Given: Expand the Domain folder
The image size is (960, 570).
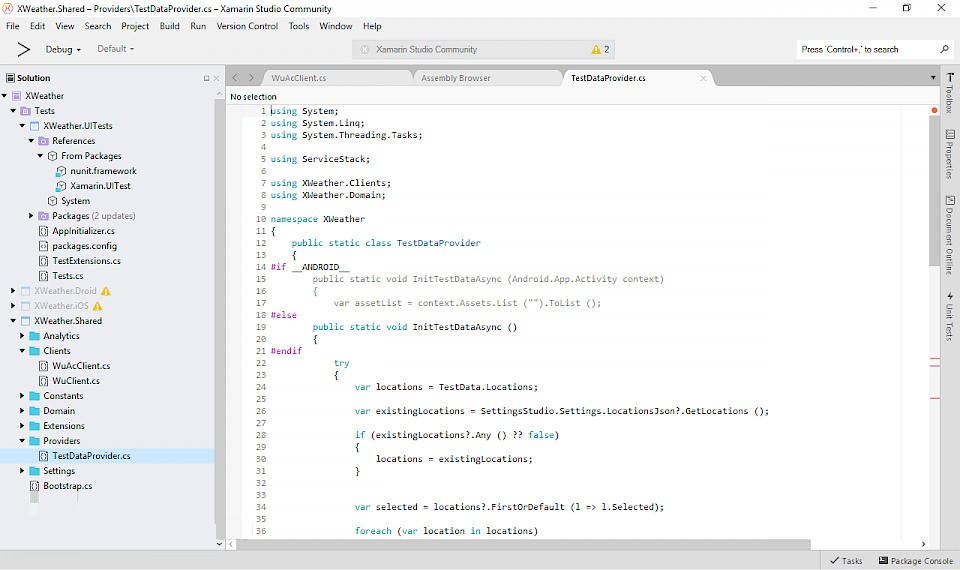Looking at the screenshot, I should click(x=22, y=411).
